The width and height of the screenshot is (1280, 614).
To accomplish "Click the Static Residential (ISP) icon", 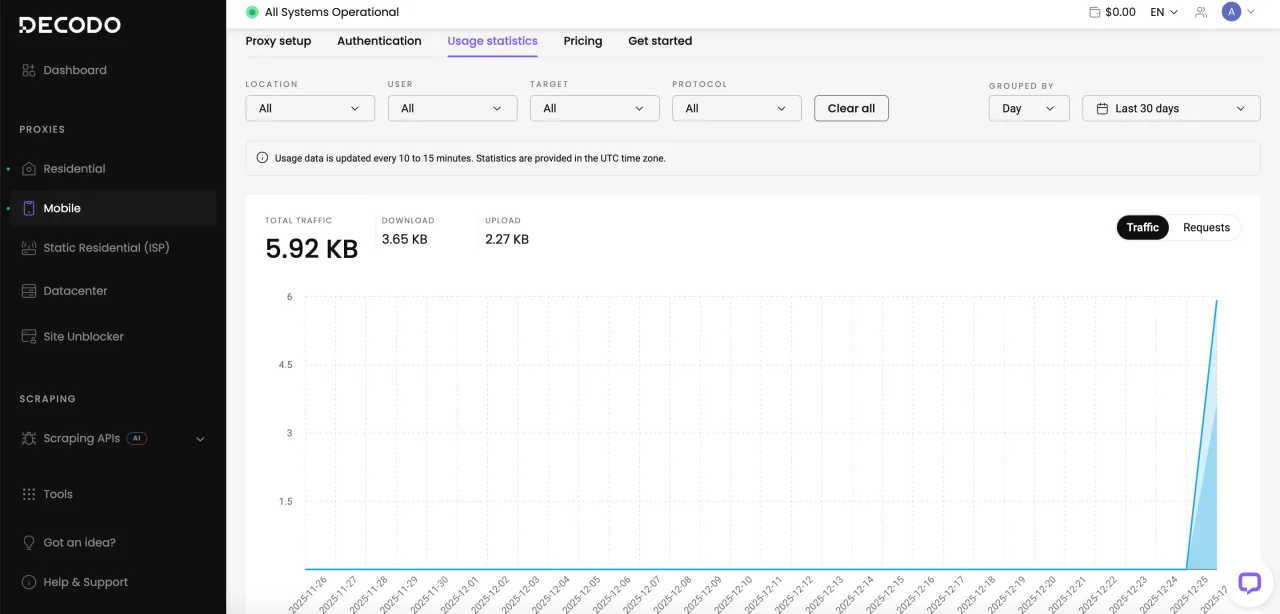I will (x=29, y=248).
